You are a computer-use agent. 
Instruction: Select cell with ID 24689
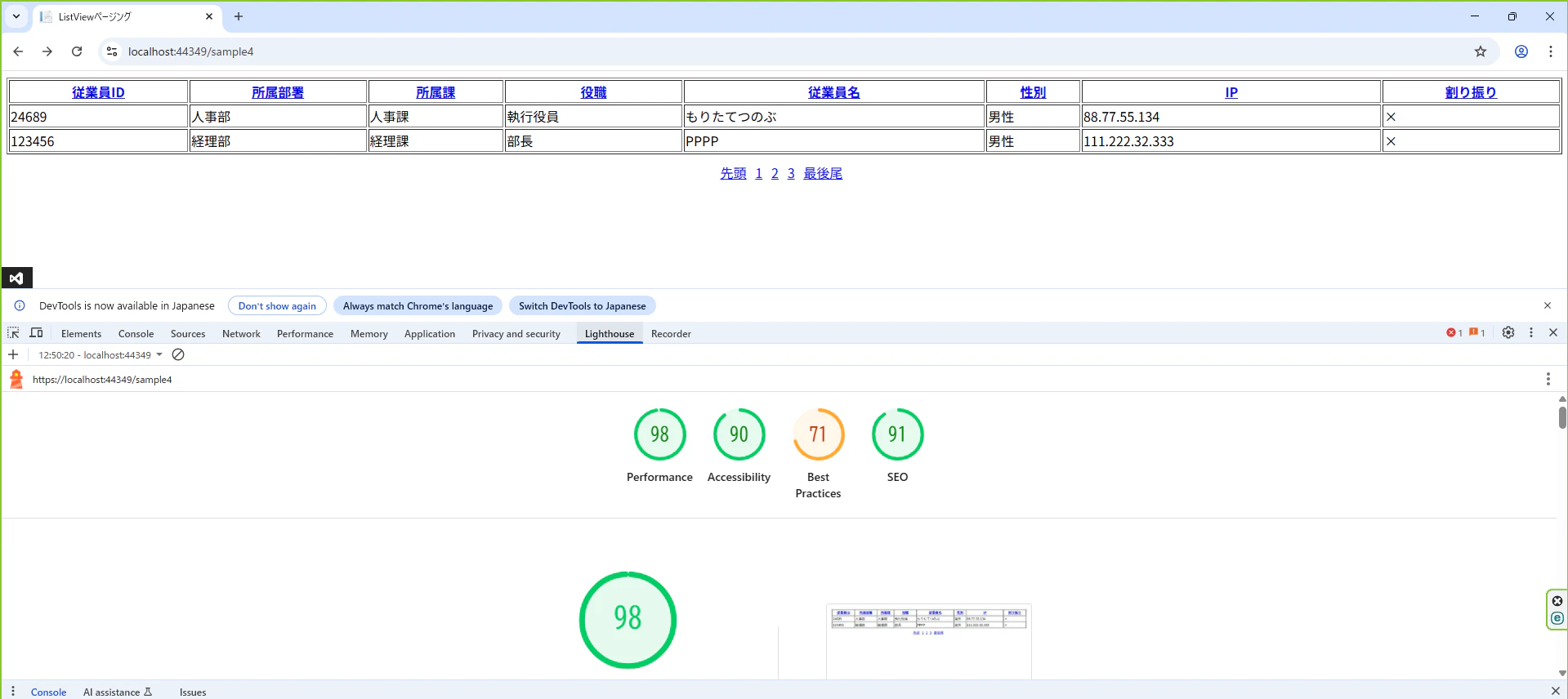[98, 116]
